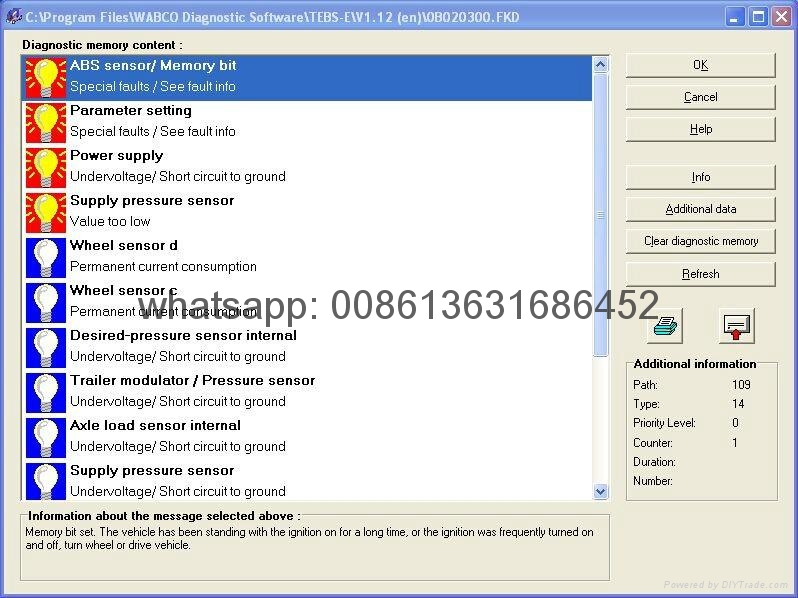Click yellow bulb icon beside Power supply
The image size is (798, 598).
tap(45, 166)
